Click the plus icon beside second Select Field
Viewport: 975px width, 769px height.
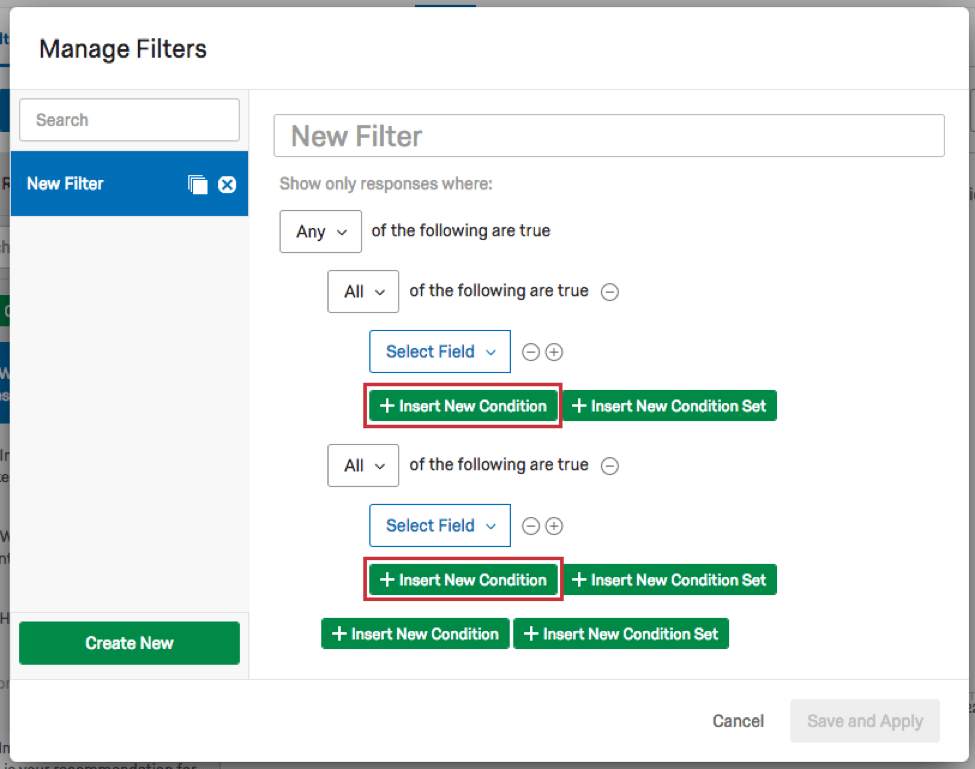coord(555,525)
